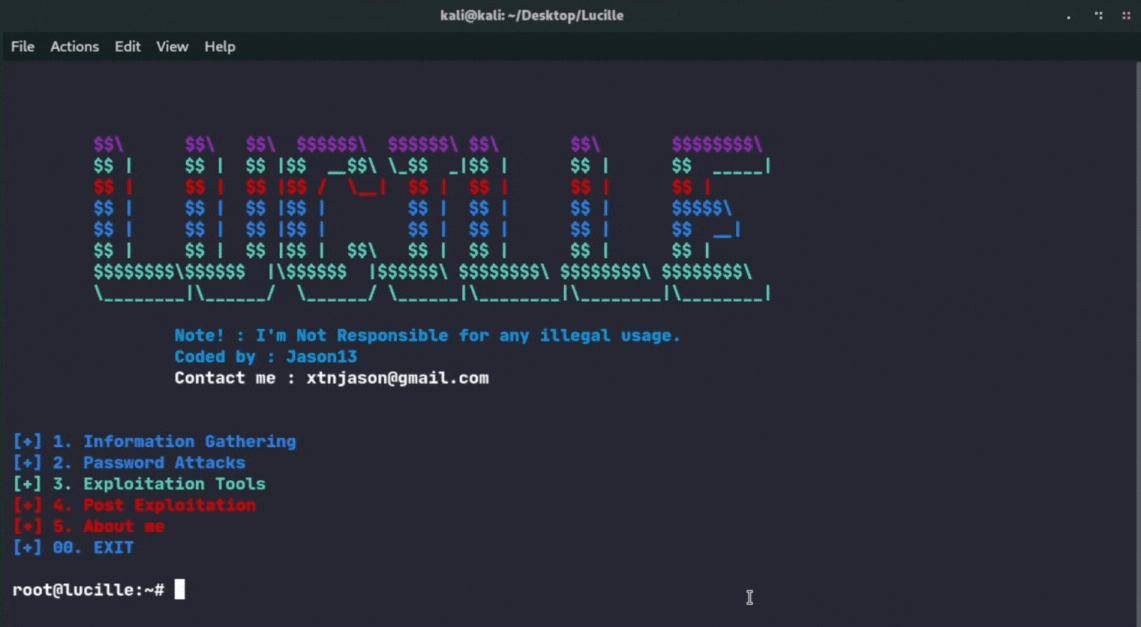Open the Edit menu
Image resolution: width=1141 pixels, height=627 pixels.
(127, 47)
